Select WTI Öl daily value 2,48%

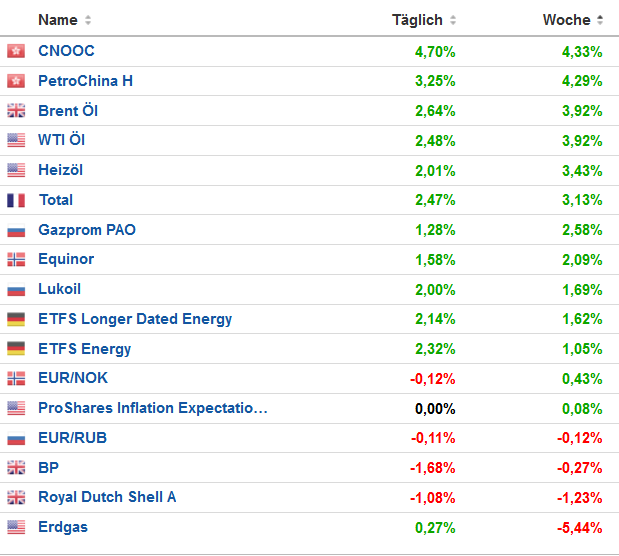pyautogui.click(x=435, y=141)
